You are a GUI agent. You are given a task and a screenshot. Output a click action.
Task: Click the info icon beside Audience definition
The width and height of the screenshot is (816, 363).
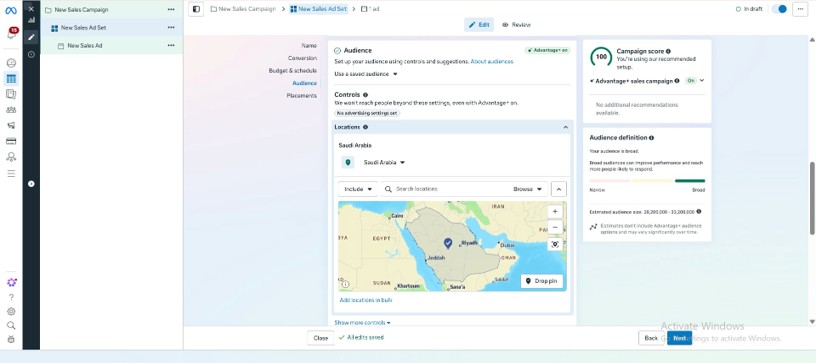point(652,138)
